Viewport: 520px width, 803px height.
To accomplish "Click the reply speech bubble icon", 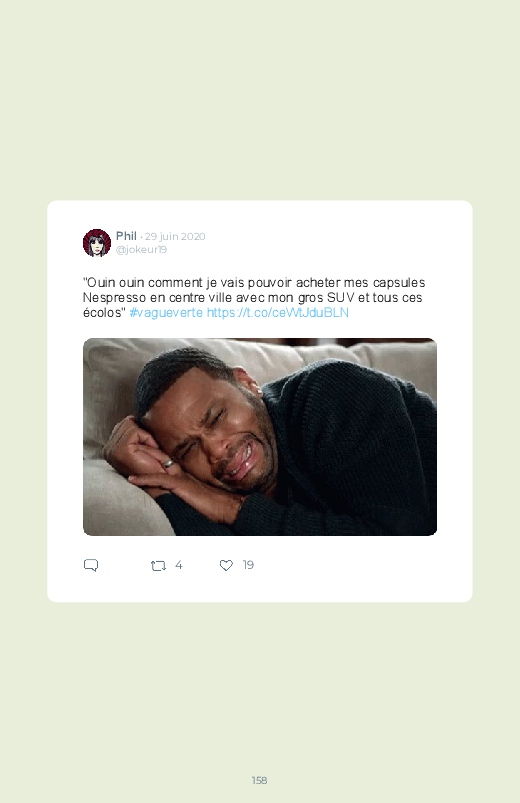I will pyautogui.click(x=91, y=565).
